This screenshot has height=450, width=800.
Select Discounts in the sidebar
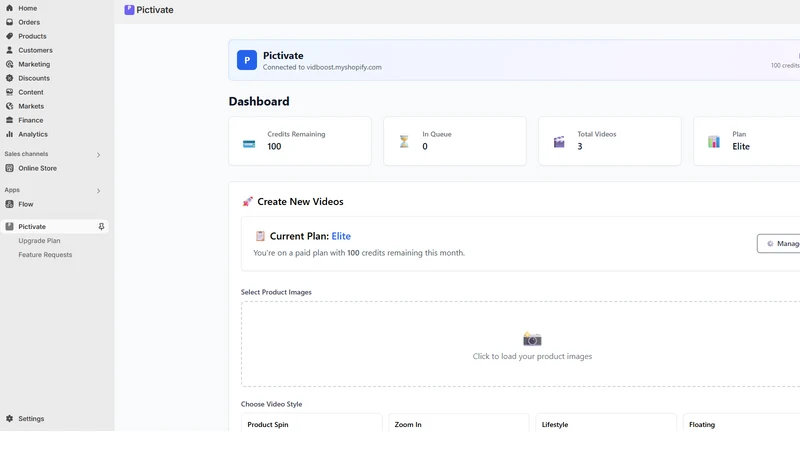34,78
